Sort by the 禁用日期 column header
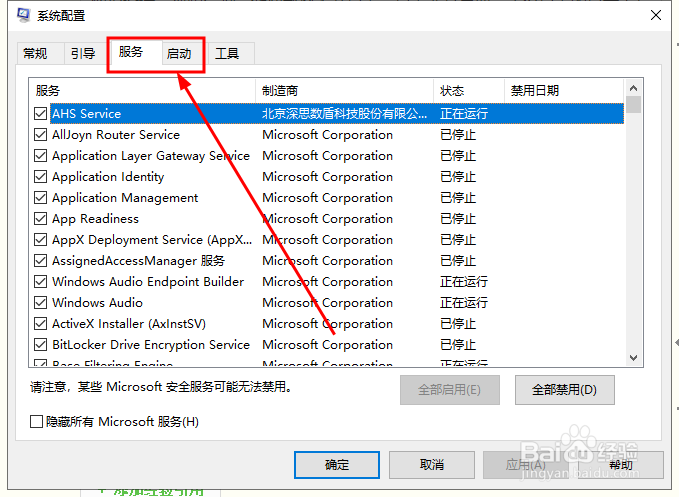 tap(564, 90)
